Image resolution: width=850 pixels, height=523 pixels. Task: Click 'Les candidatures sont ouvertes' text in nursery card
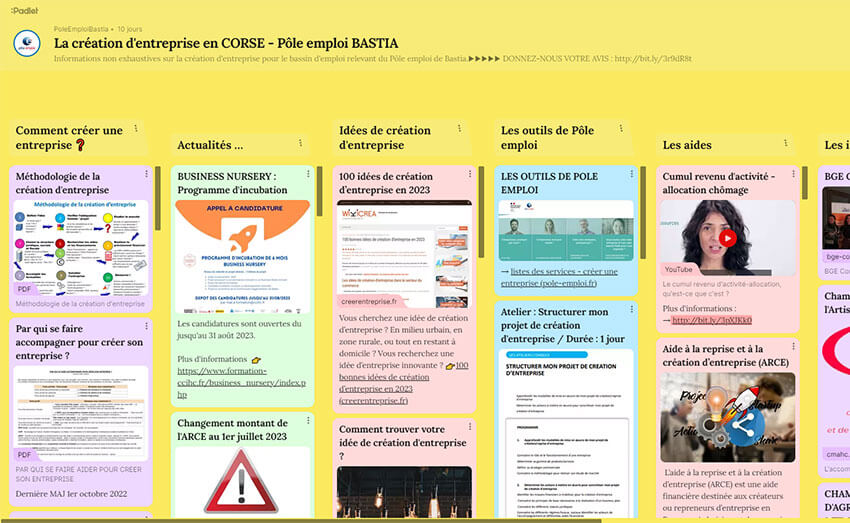coord(239,330)
